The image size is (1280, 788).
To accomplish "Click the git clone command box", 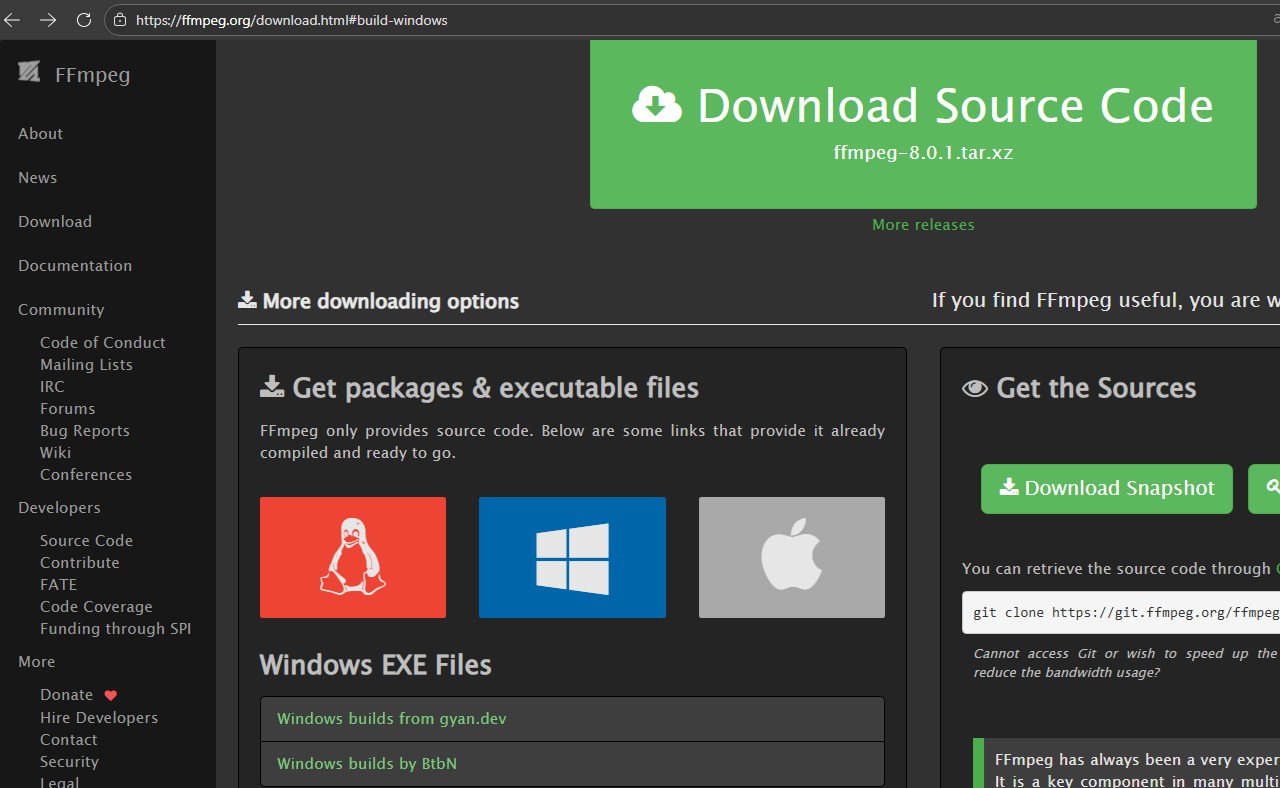I will coord(1121,612).
